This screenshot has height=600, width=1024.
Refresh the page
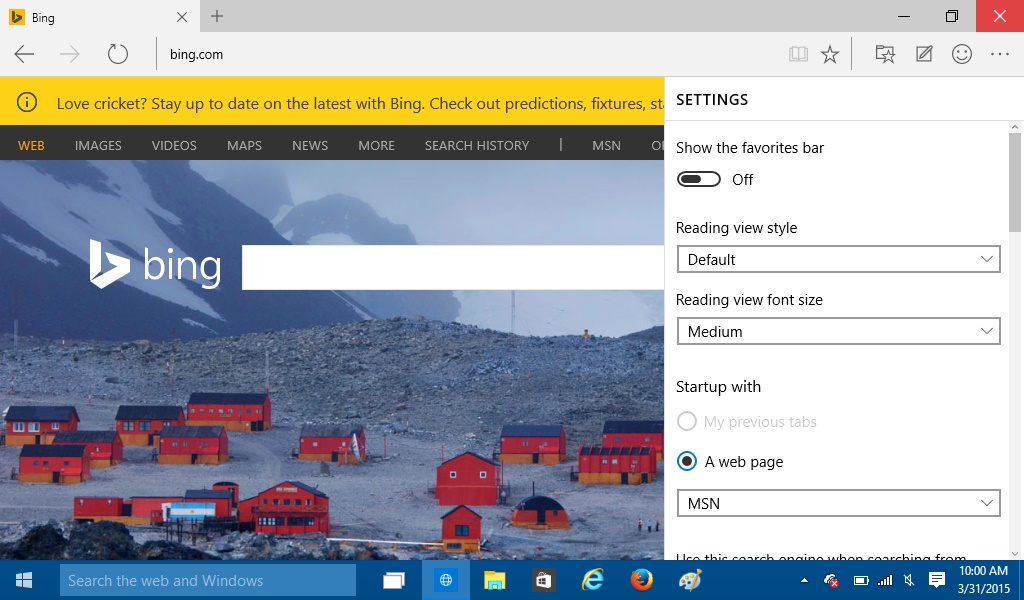pos(119,54)
